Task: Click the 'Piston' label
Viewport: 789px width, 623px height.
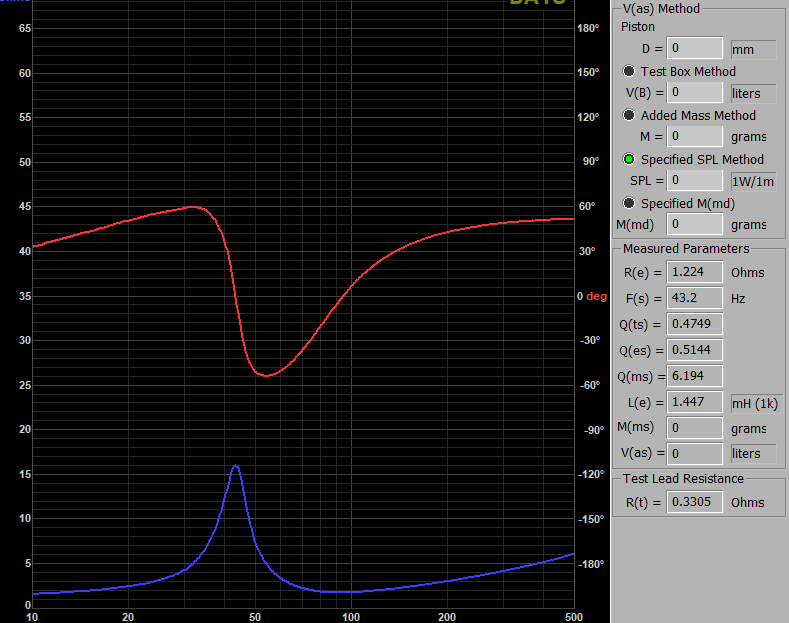Action: point(638,27)
